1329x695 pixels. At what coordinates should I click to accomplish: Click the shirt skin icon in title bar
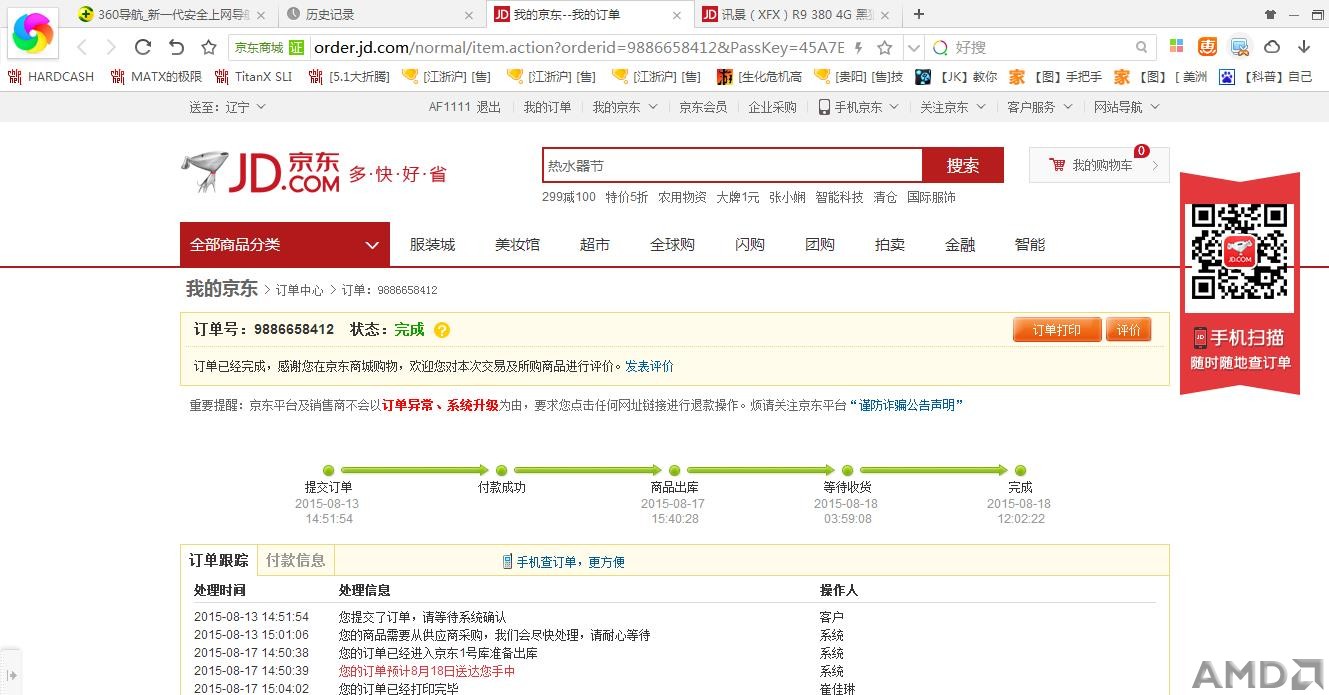[x=1270, y=14]
